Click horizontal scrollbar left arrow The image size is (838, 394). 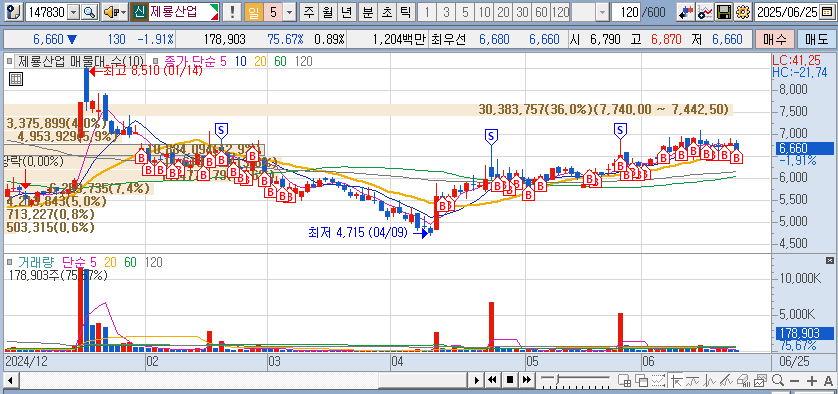point(10,381)
